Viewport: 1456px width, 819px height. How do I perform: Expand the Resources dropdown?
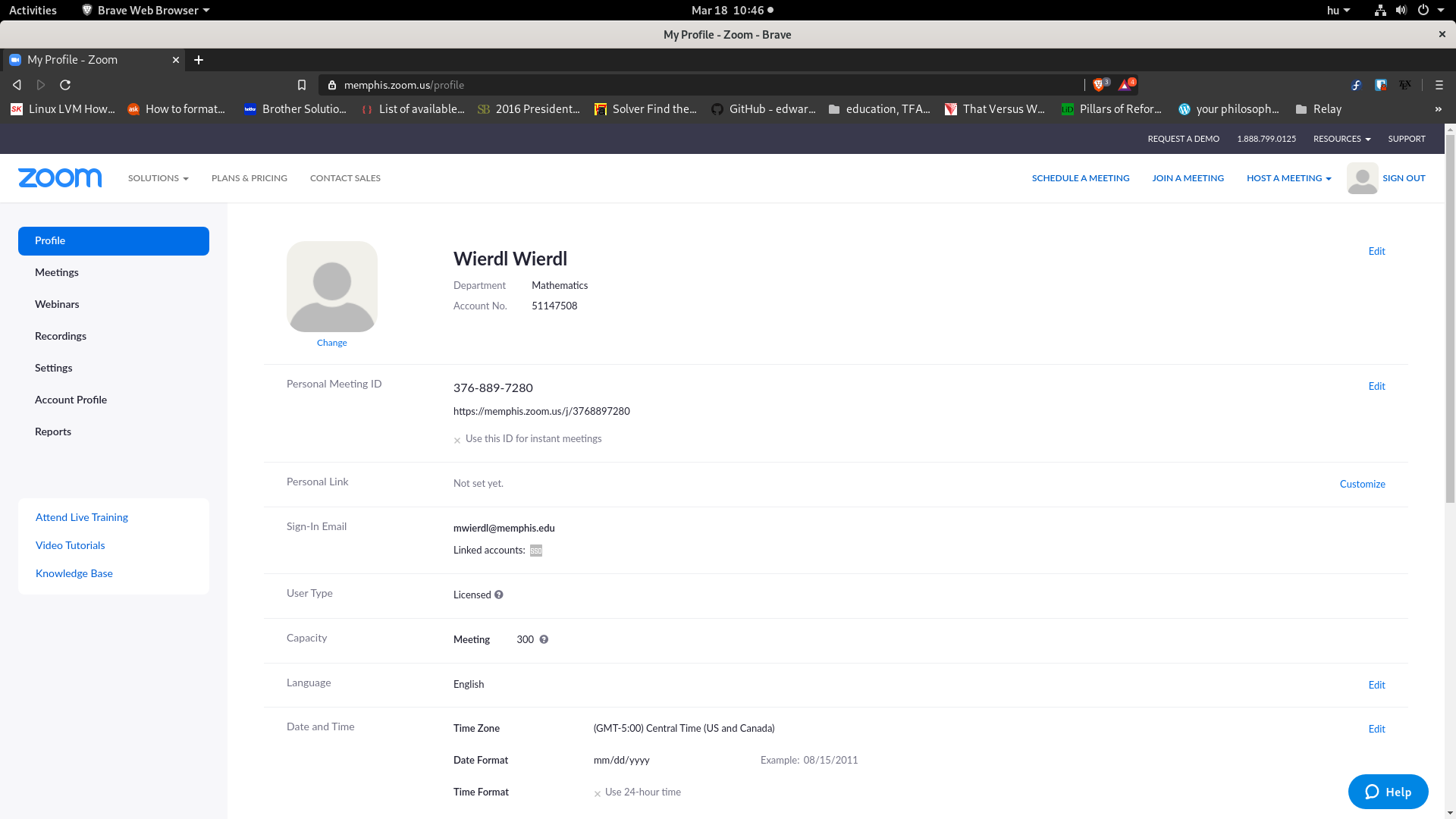click(x=1341, y=139)
